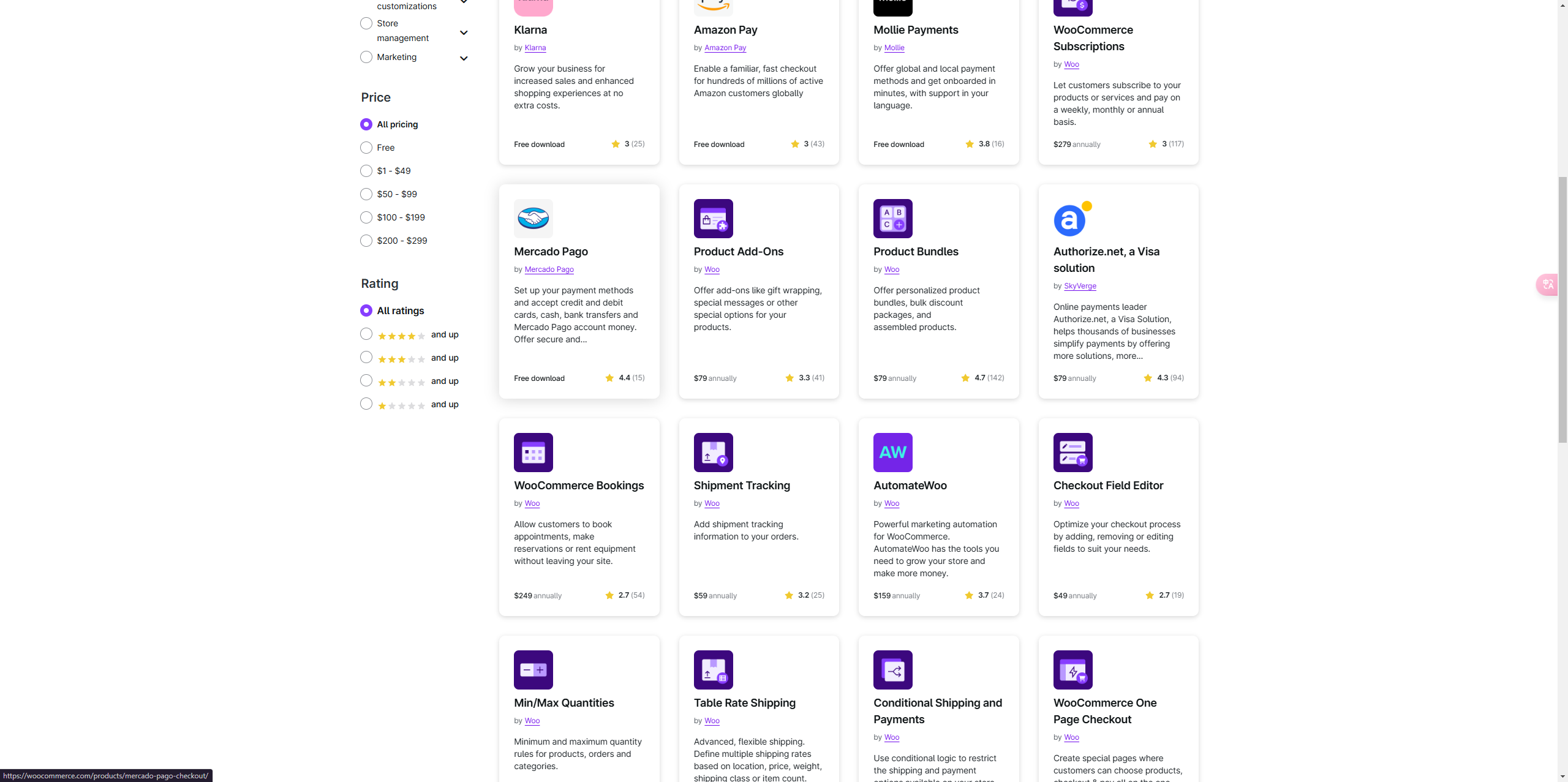Image resolution: width=1568 pixels, height=782 pixels.
Task: Click the Product Add-Ons extension icon
Action: [x=713, y=218]
